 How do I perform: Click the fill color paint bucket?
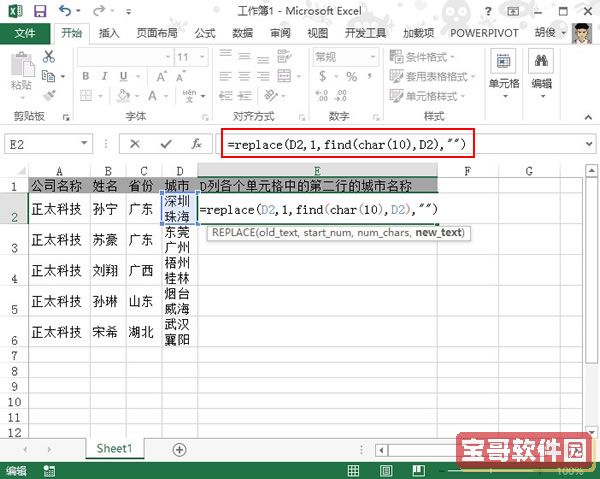(123, 95)
